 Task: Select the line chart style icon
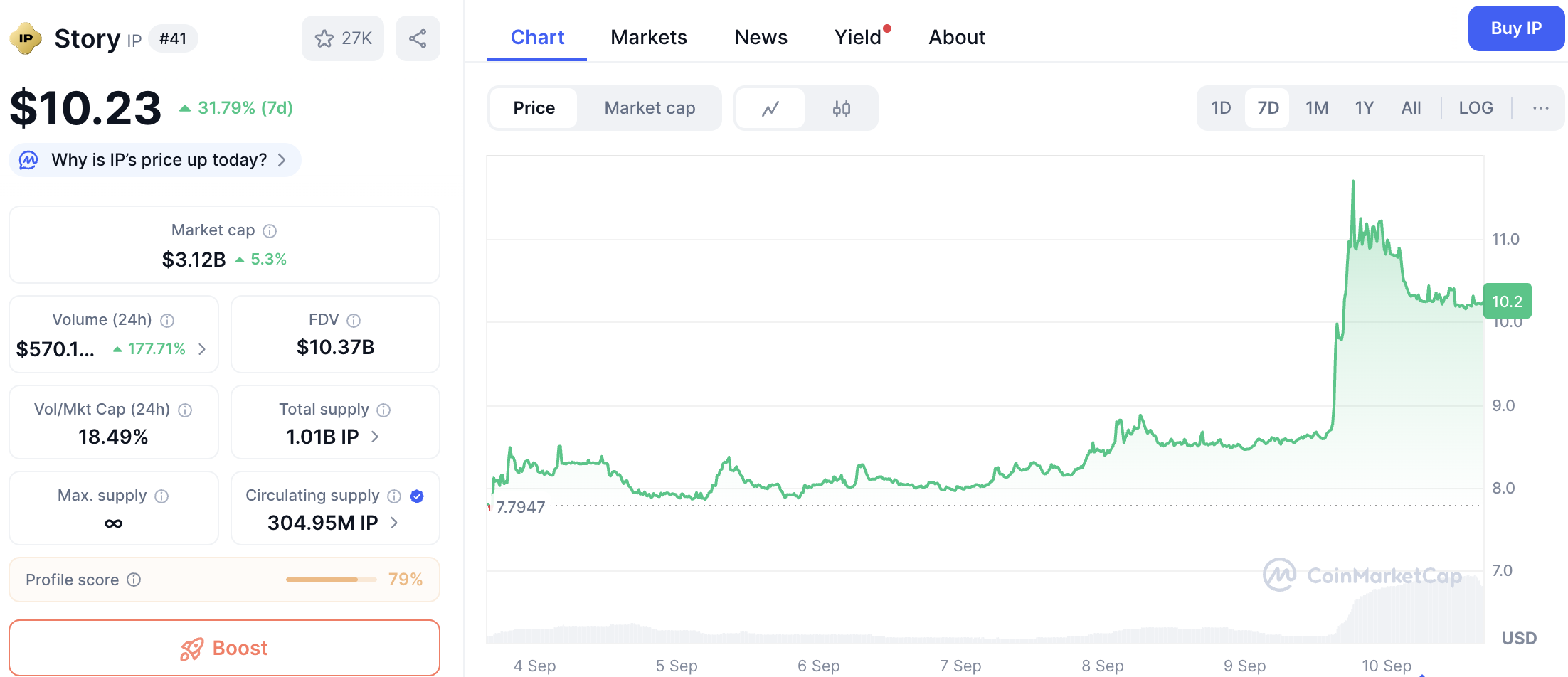click(771, 108)
